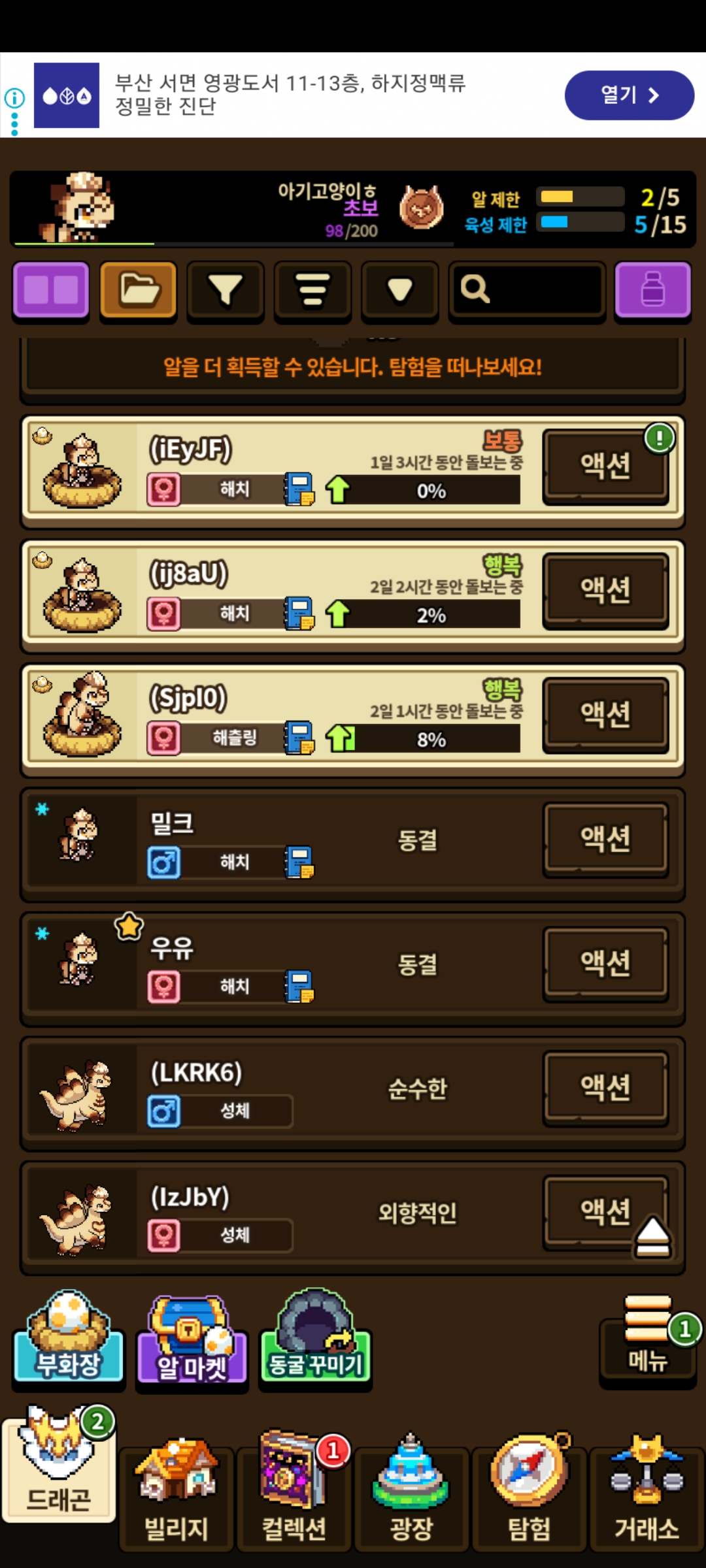
Task: Open the 알 마켓 egg market
Action: point(192,1341)
